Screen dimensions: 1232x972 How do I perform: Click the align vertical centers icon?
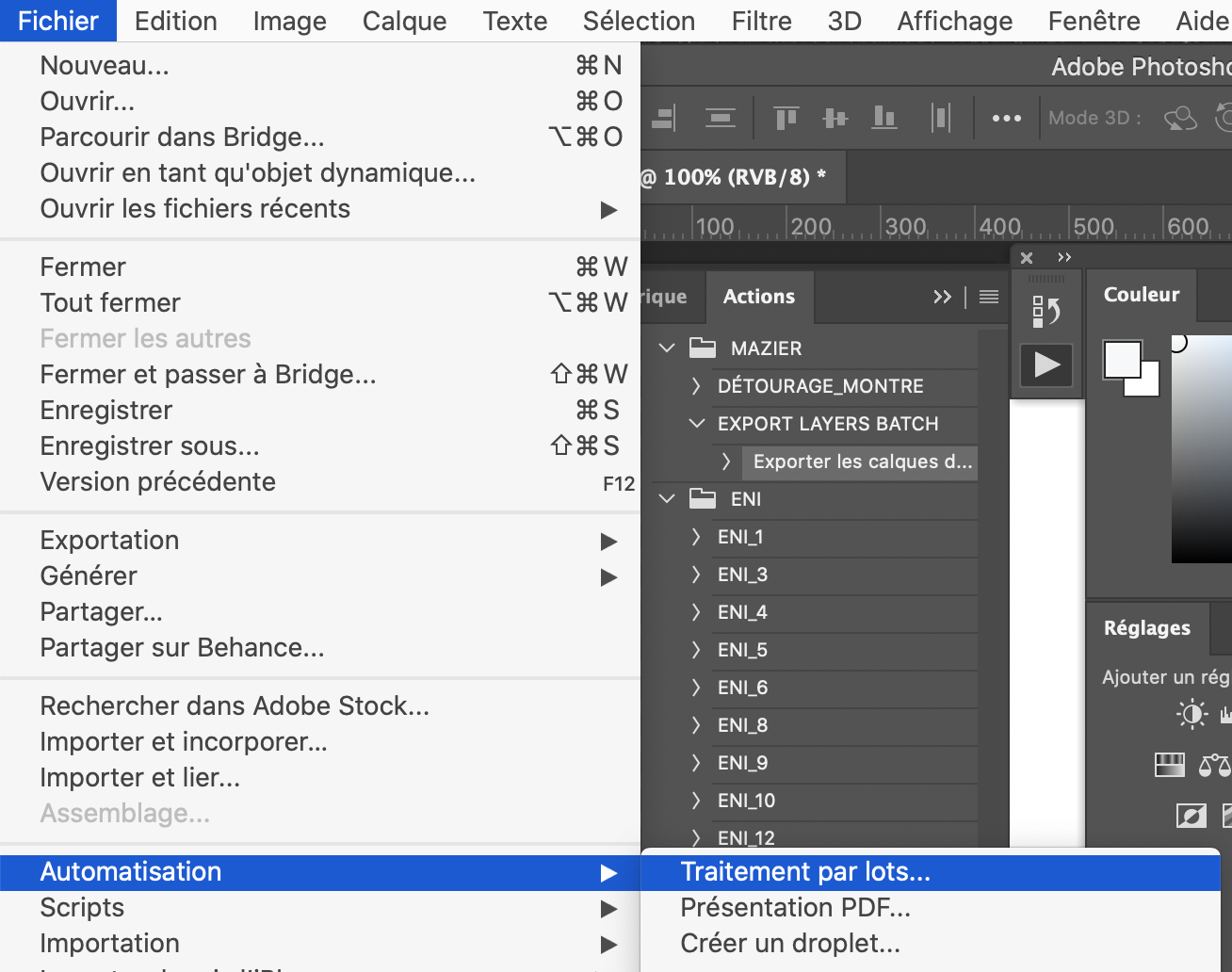pos(835,118)
